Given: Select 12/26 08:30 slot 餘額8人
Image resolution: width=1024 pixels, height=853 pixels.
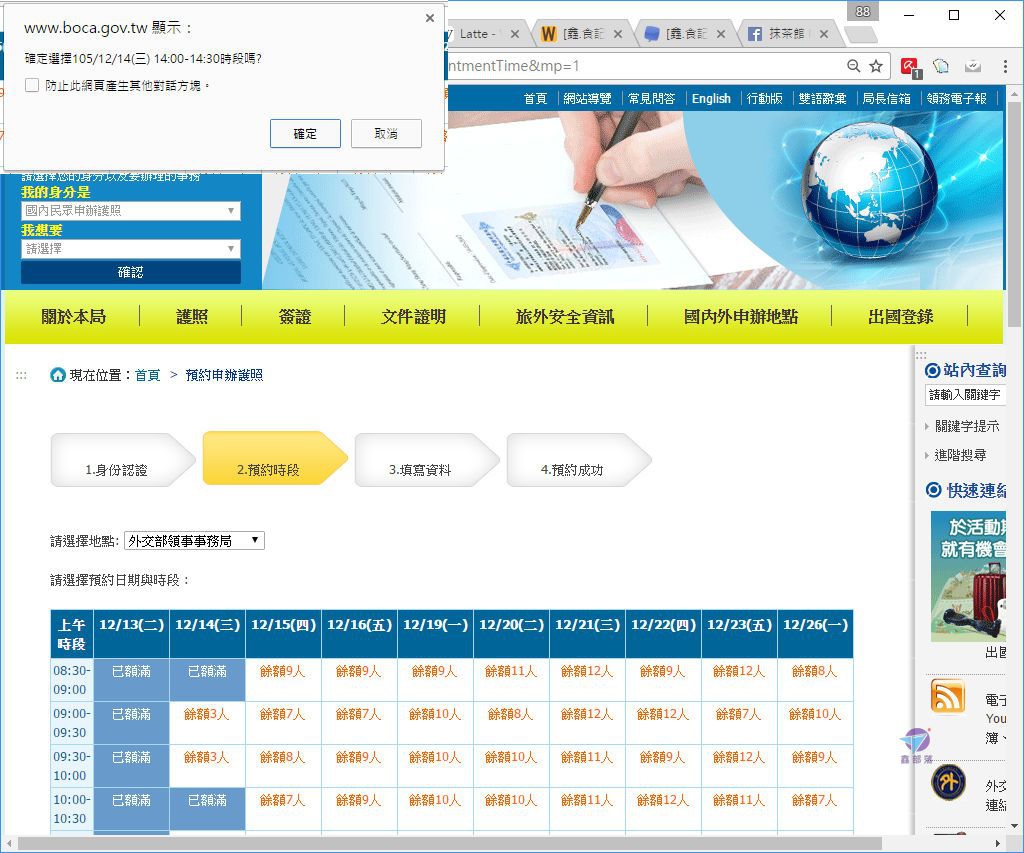Looking at the screenshot, I should [x=814, y=671].
